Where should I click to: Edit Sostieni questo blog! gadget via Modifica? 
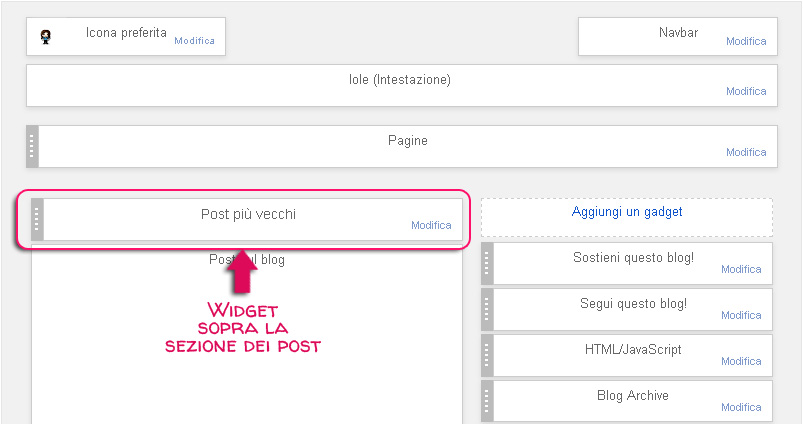[x=741, y=269]
